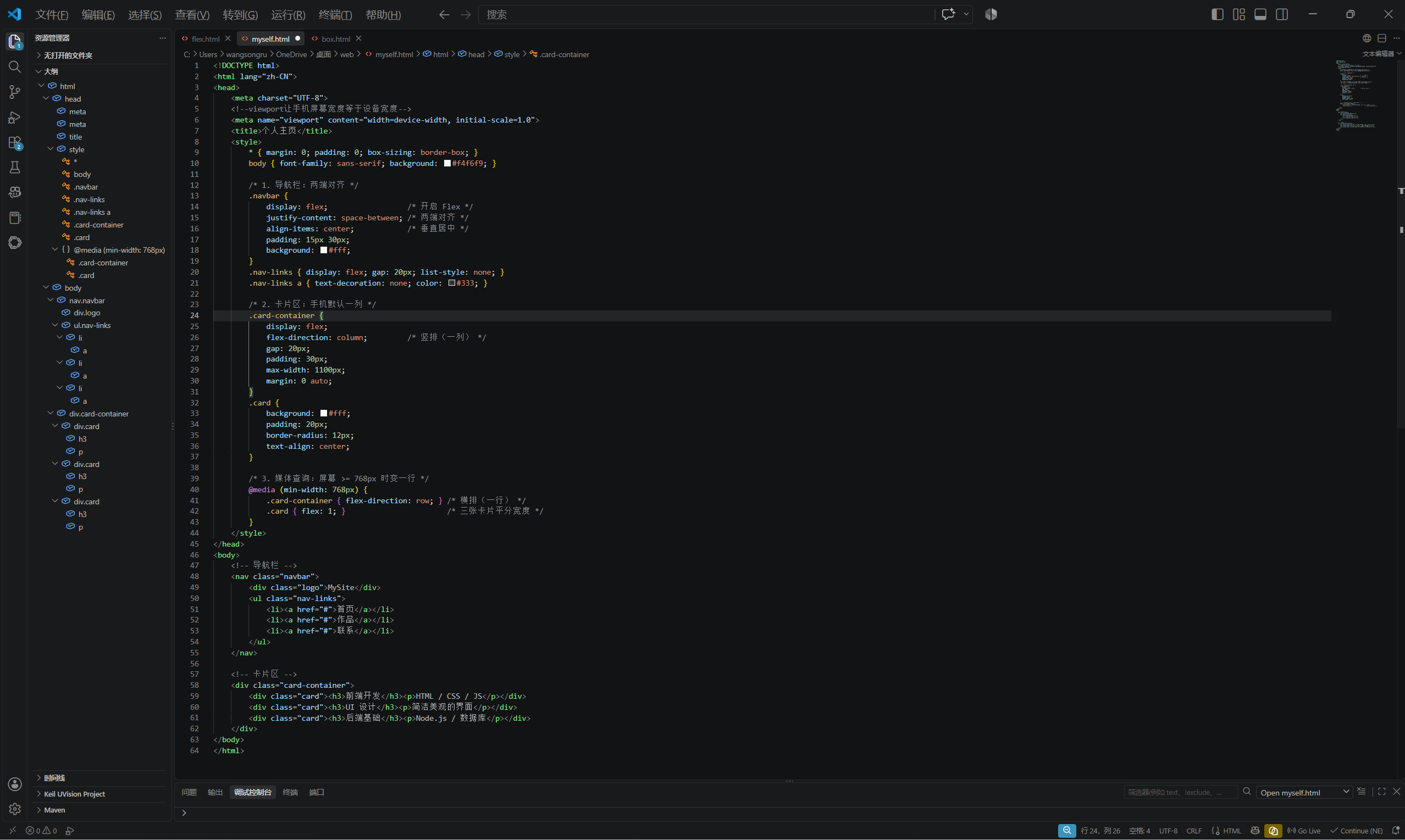Start Go Live server
The image size is (1405, 840).
[x=1304, y=830]
